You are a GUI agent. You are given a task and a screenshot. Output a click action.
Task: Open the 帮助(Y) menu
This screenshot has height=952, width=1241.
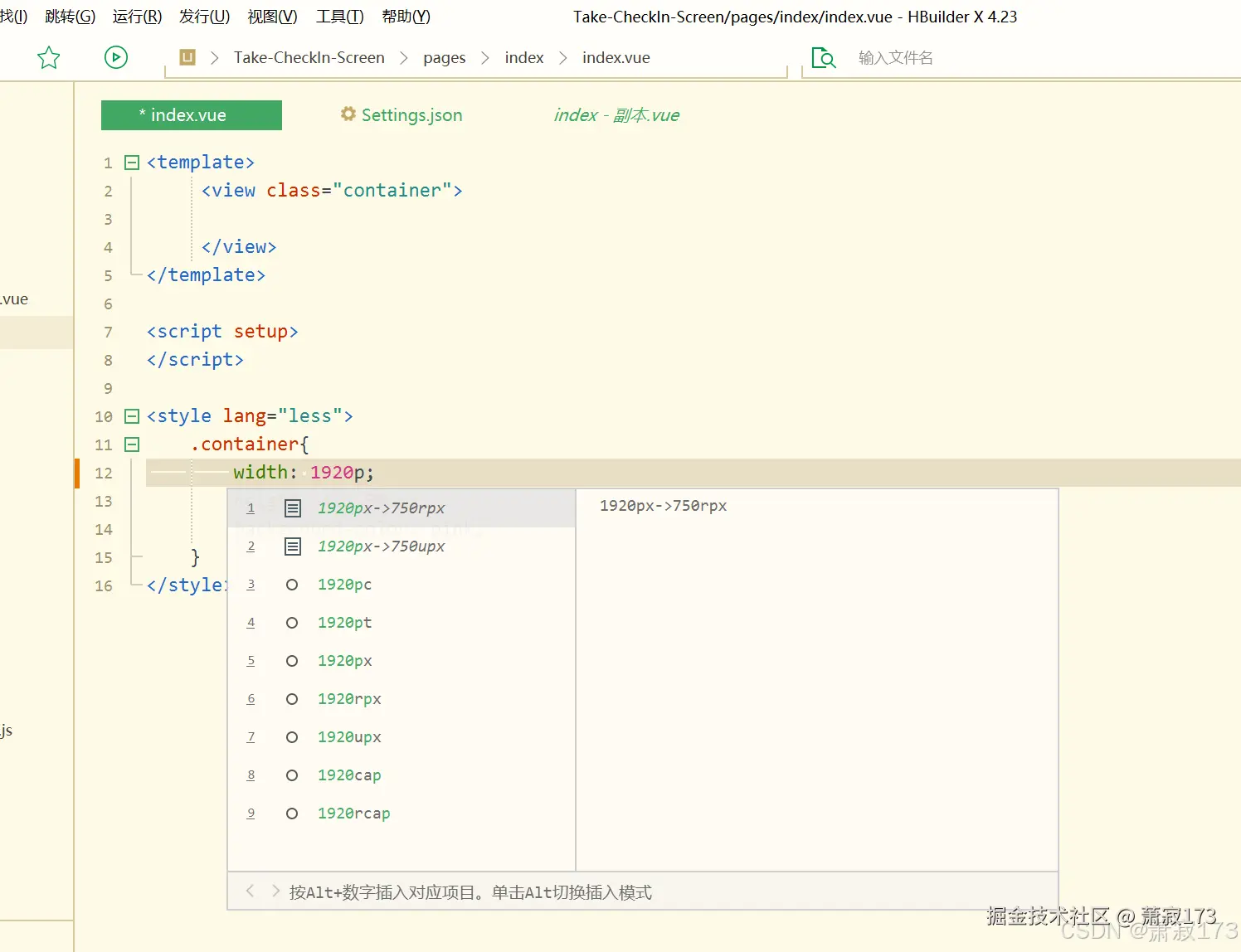[x=406, y=17]
